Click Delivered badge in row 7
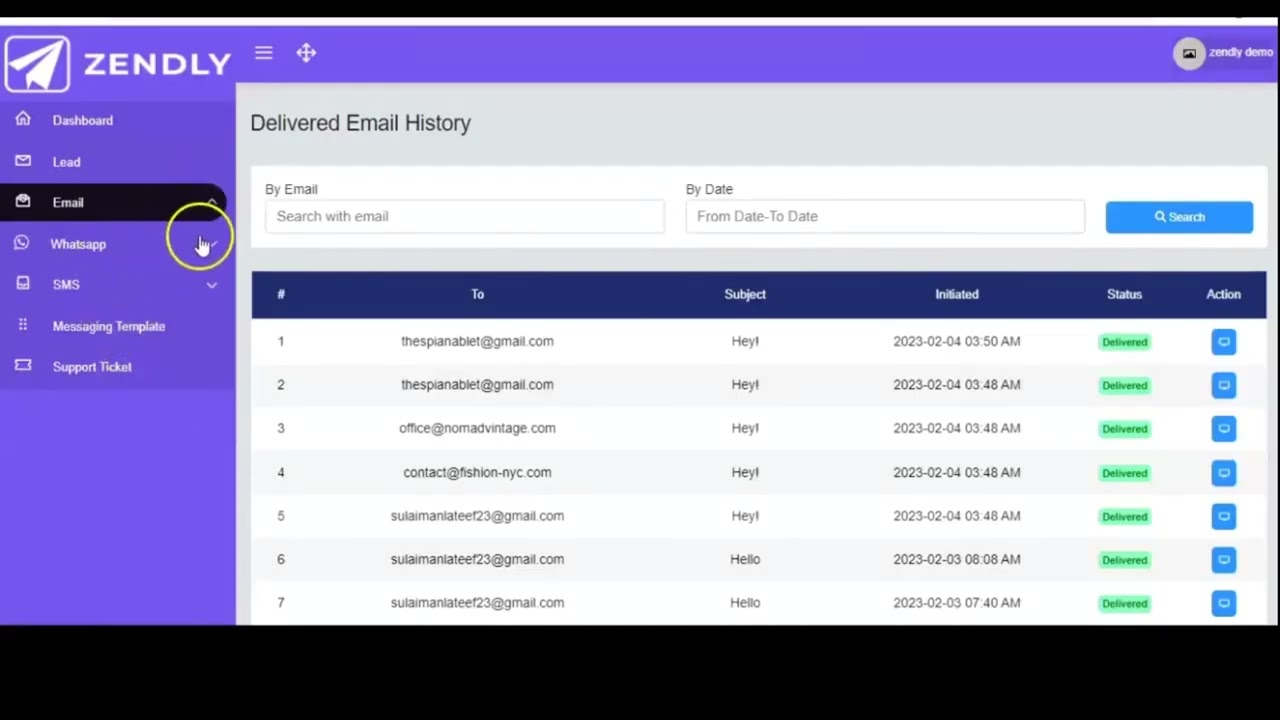Viewport: 1280px width, 720px height. [x=1125, y=603]
